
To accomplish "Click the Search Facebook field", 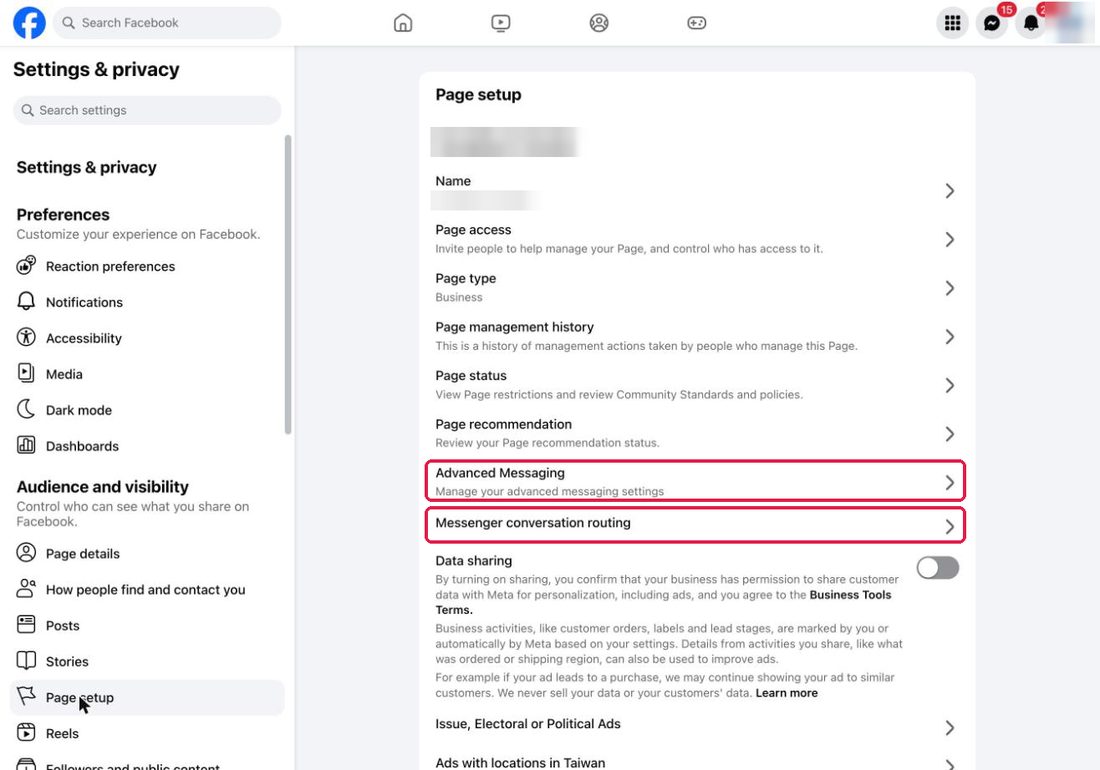I will click(x=167, y=22).
